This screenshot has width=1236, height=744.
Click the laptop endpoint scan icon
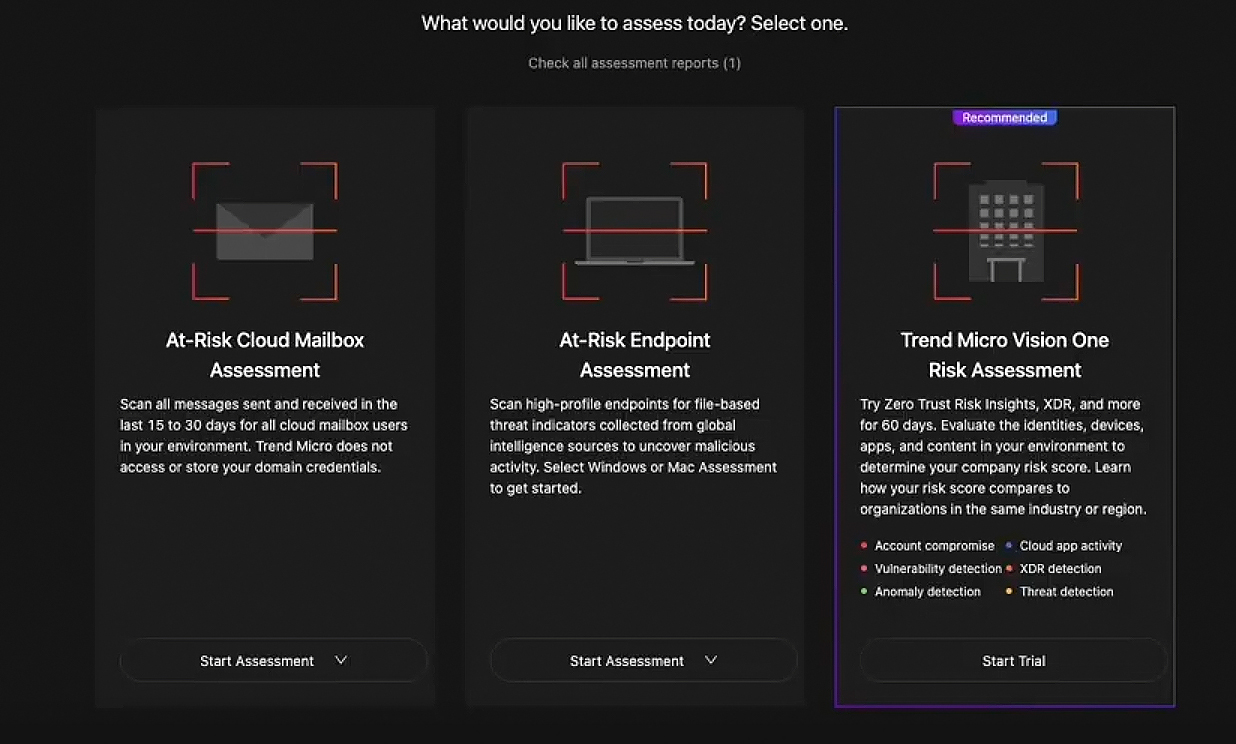click(x=635, y=231)
